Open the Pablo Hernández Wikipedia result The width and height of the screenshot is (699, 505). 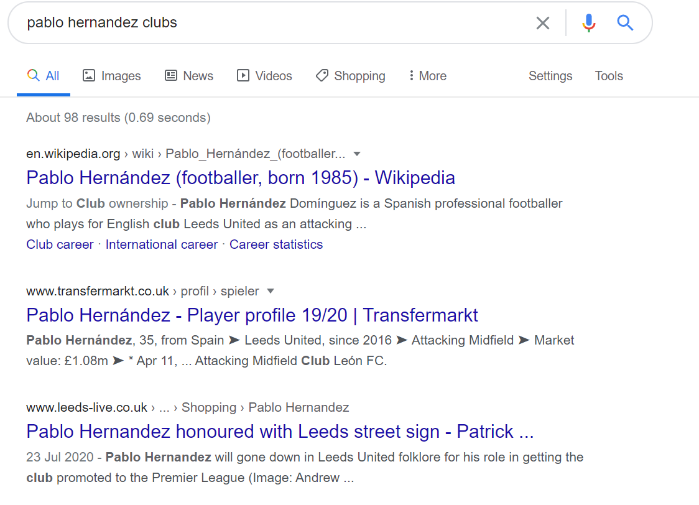[x=241, y=178]
